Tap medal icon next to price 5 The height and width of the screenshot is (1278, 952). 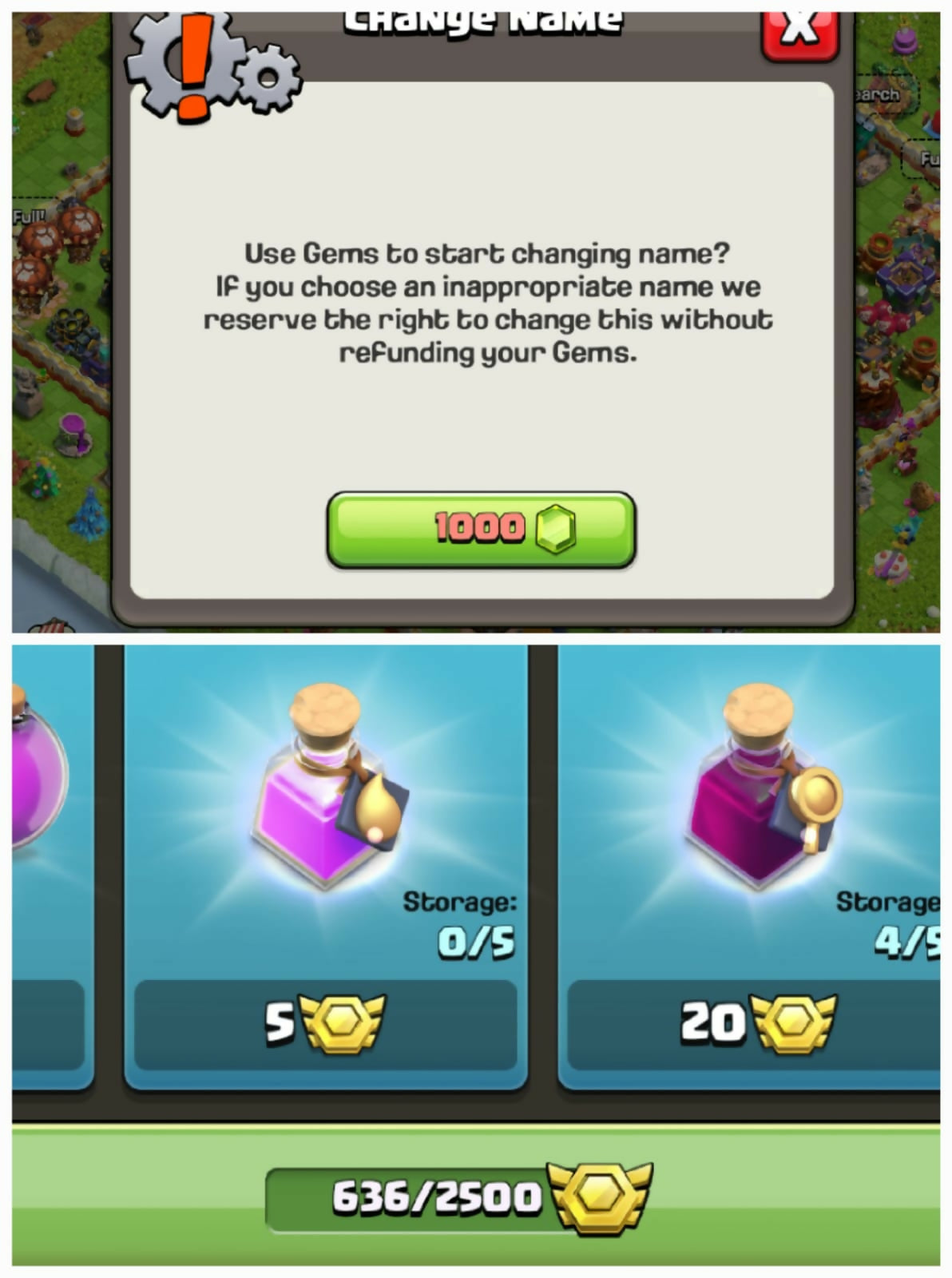click(x=342, y=1023)
